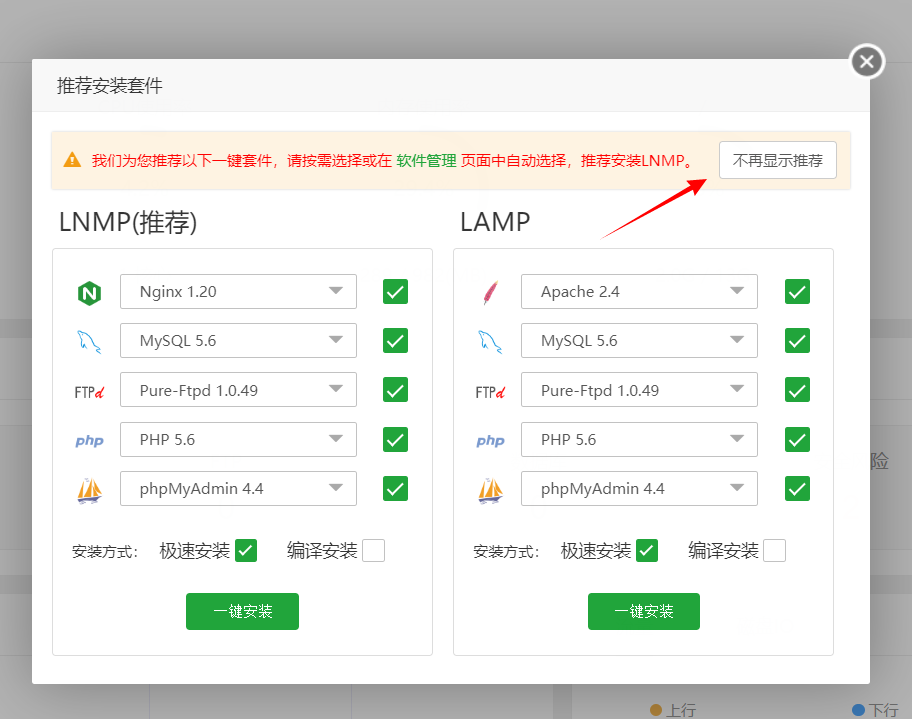Viewport: 912px width, 719px height.
Task: Click the Nginx logo icon in LNMP
Action: tap(90, 293)
